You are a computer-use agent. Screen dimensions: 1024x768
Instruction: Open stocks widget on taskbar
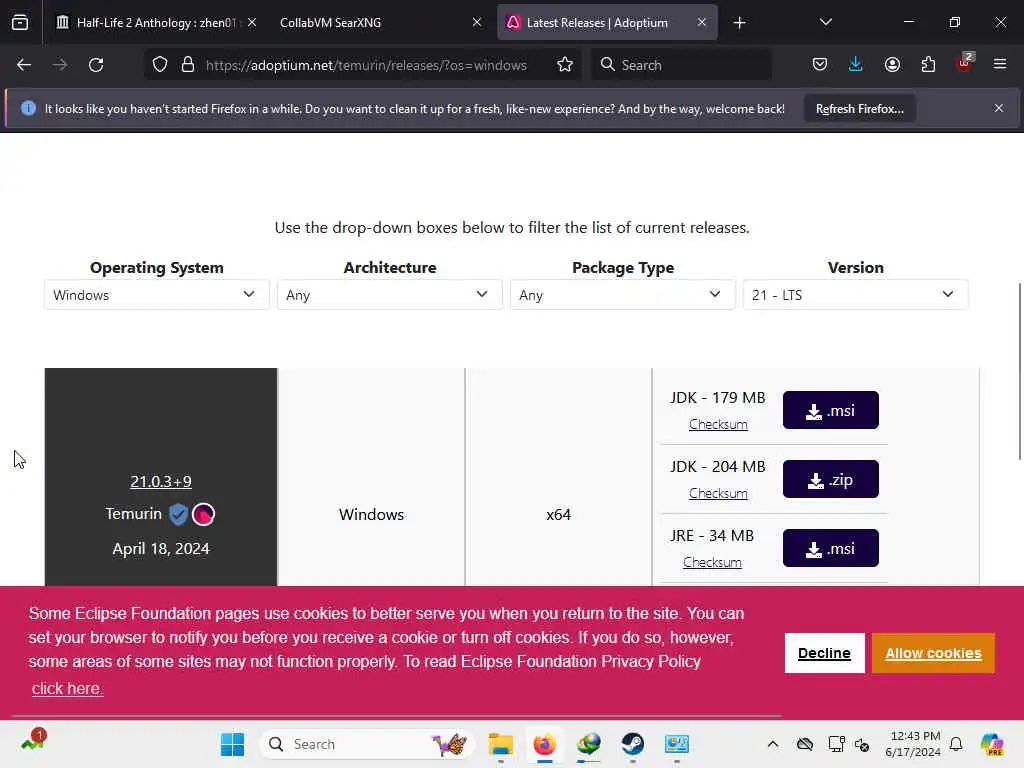pos(33,741)
